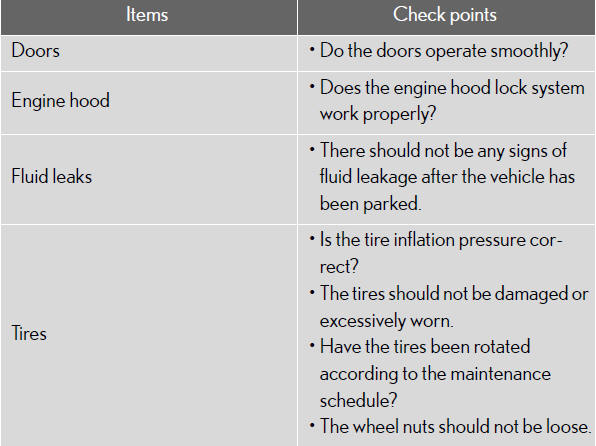Click 'The wheel nuts should not be loose' line
Viewport: 596px width, 446px height.
[455, 427]
